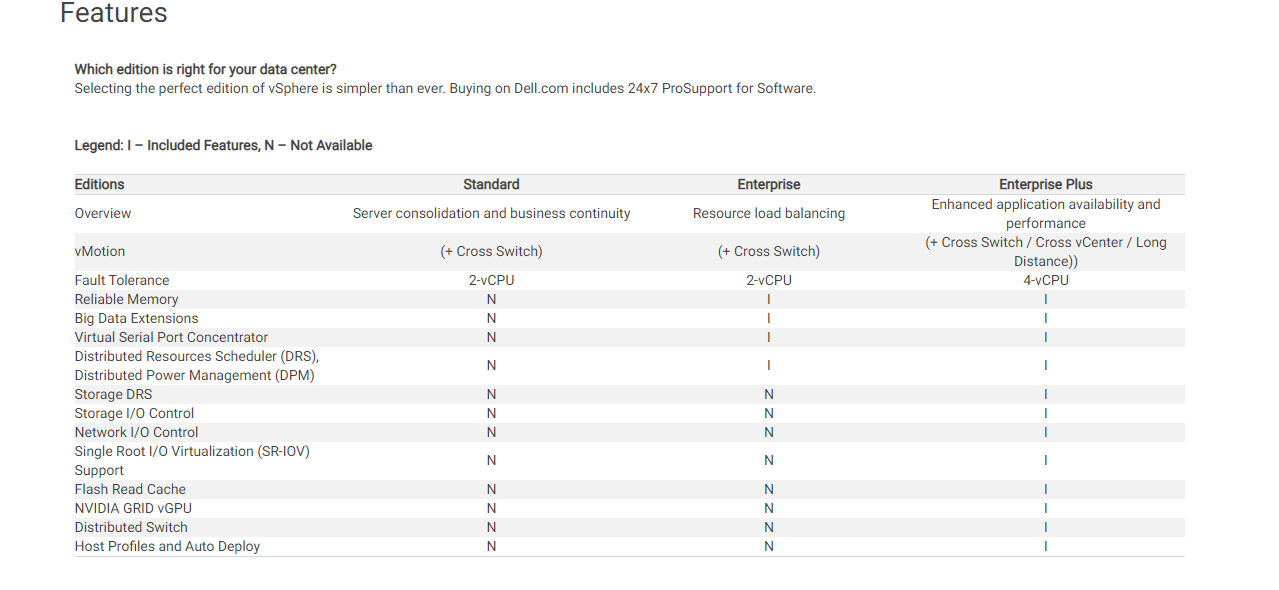Image resolution: width=1279 pixels, height=590 pixels.
Task: Click the Legend line above the table
Action: click(223, 145)
